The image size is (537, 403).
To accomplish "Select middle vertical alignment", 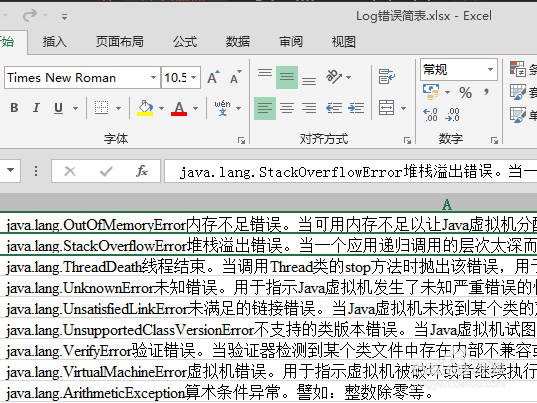I will (287, 78).
